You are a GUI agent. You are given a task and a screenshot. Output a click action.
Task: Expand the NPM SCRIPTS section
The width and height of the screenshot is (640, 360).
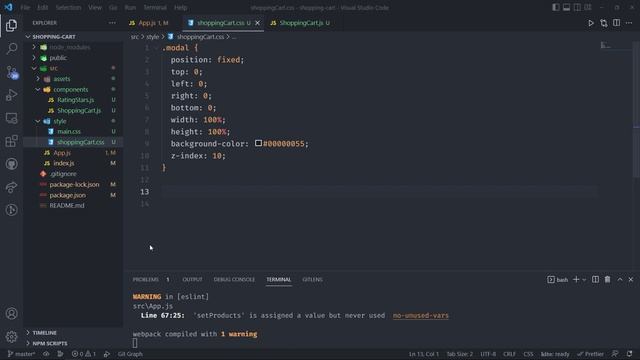(49, 343)
